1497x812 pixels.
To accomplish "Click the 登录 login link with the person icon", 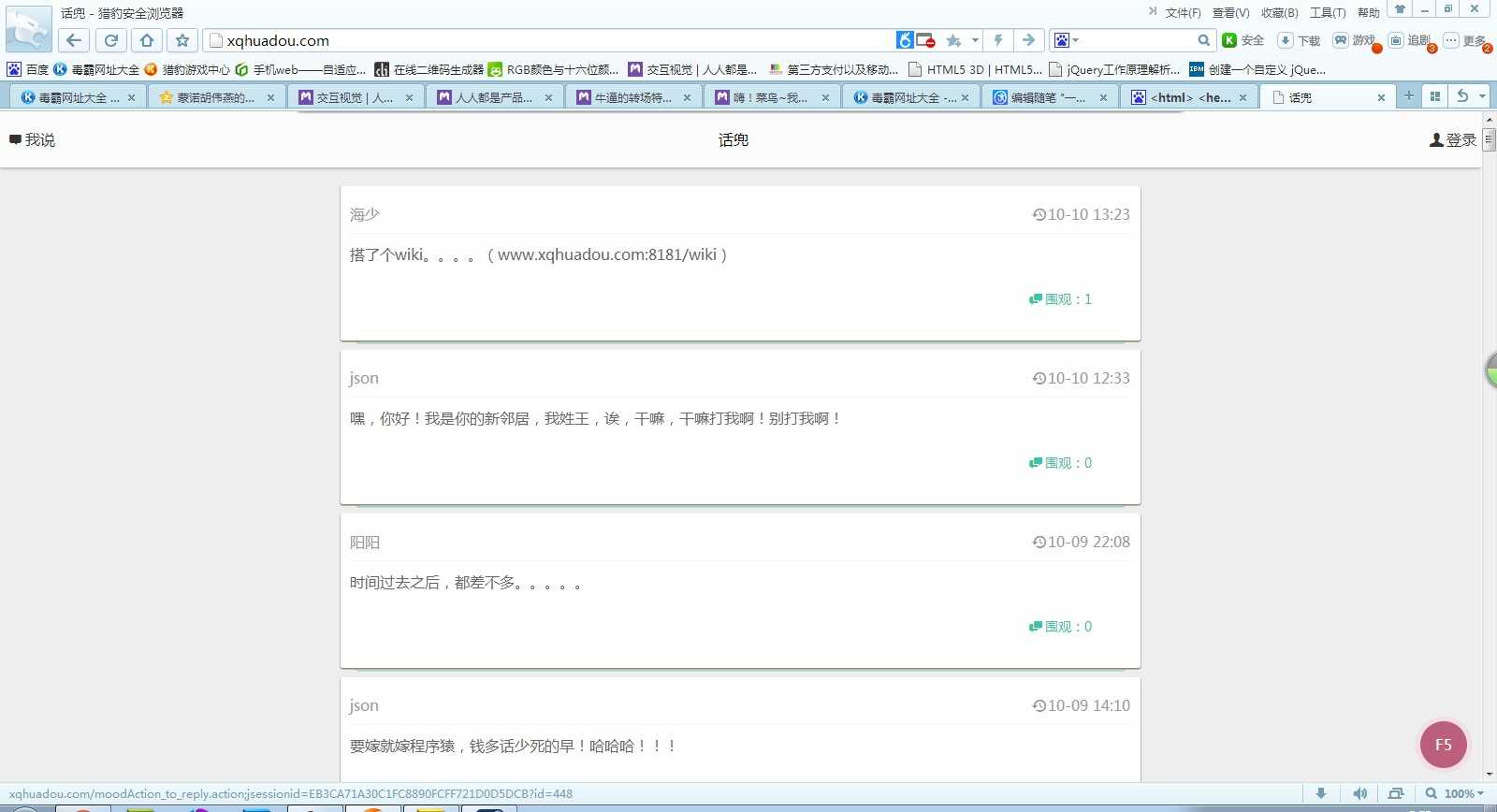I will [1453, 139].
